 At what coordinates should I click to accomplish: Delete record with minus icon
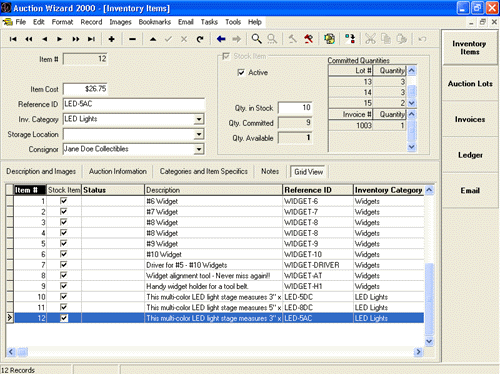132,39
